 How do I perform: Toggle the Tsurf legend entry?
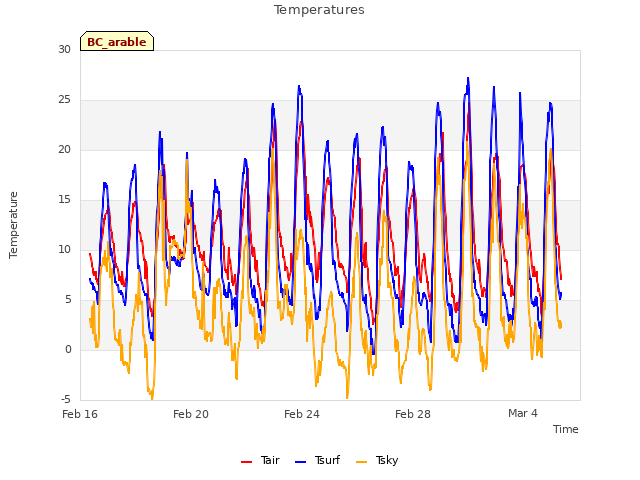point(317,460)
